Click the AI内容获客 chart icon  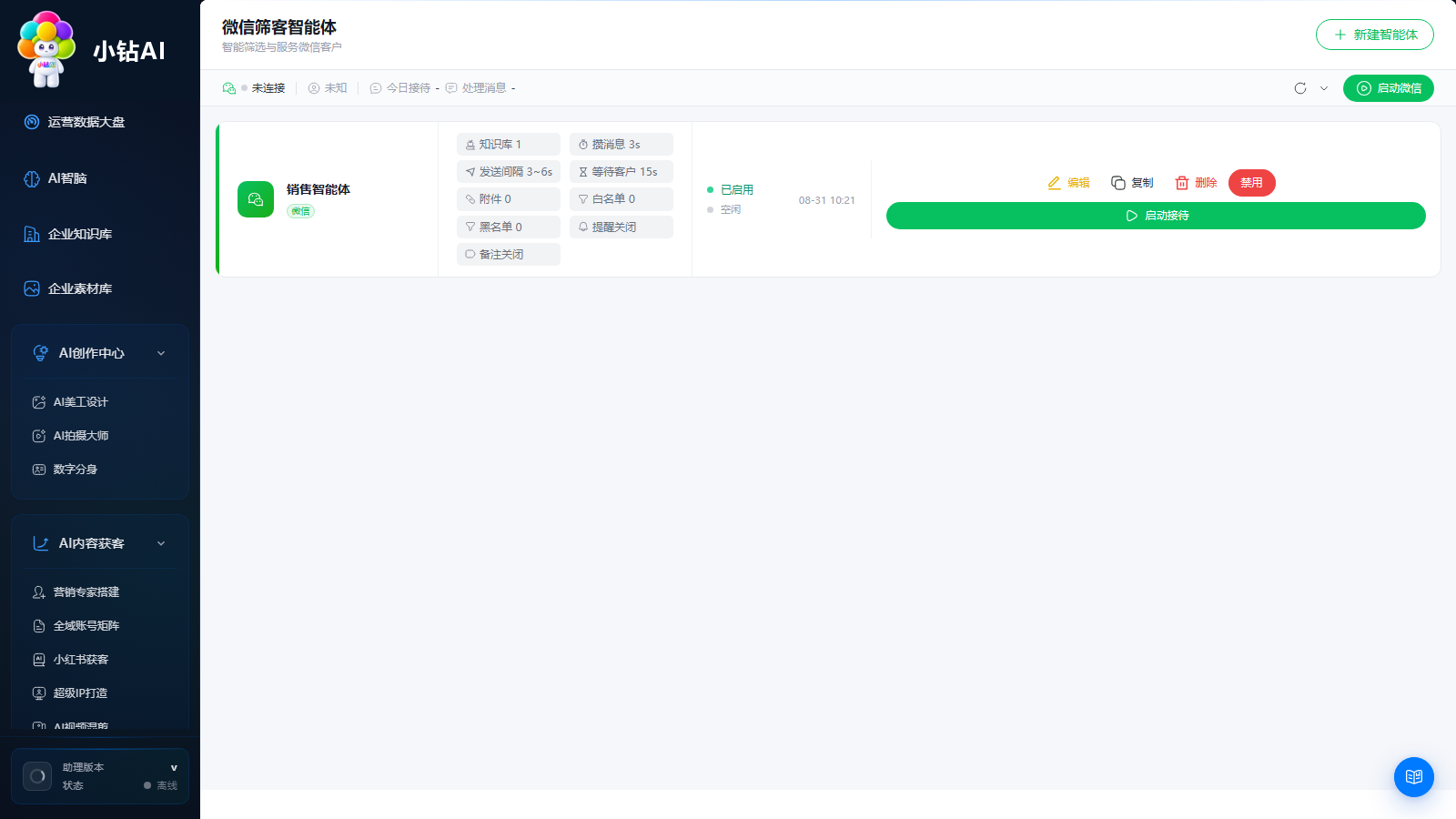(41, 543)
